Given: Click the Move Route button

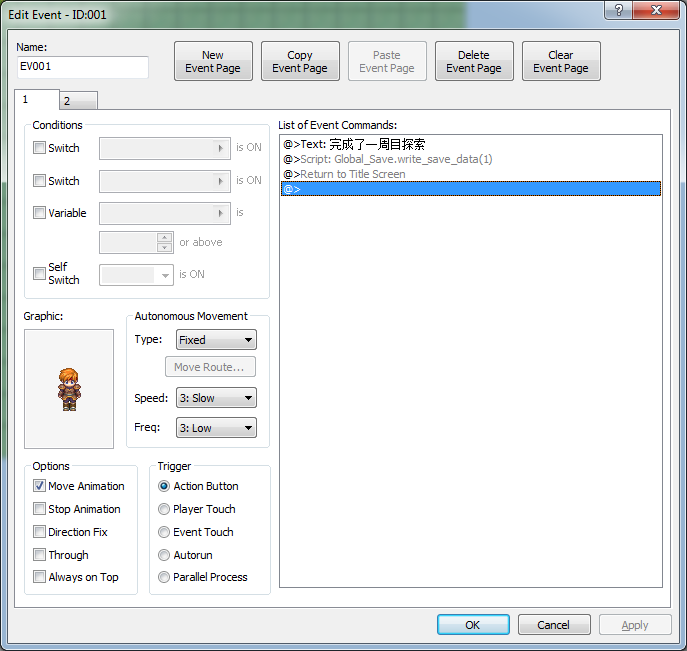Looking at the screenshot, I should [x=210, y=367].
